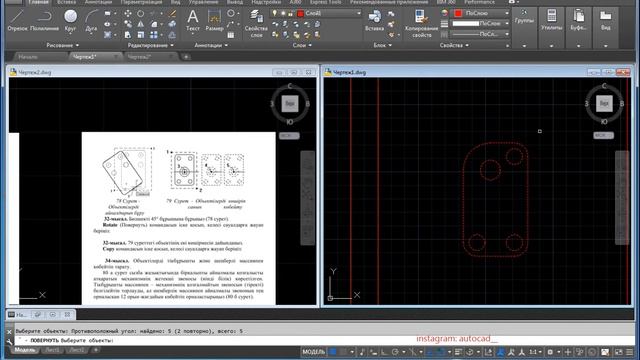Screen dimensions: 640x360
Task: Click the Mirror tool icon
Action: [x=140, y=24]
